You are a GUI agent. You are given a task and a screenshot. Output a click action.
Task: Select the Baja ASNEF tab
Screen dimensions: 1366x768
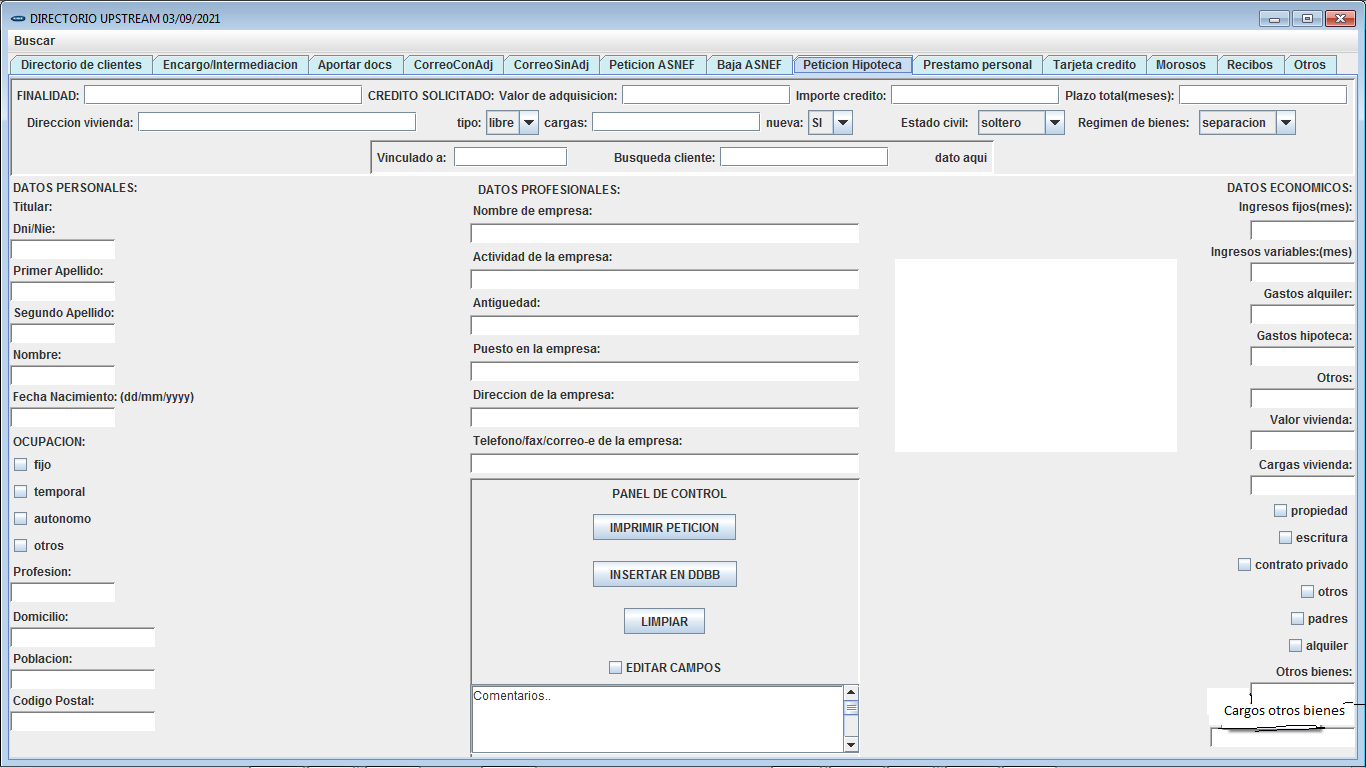click(x=749, y=65)
